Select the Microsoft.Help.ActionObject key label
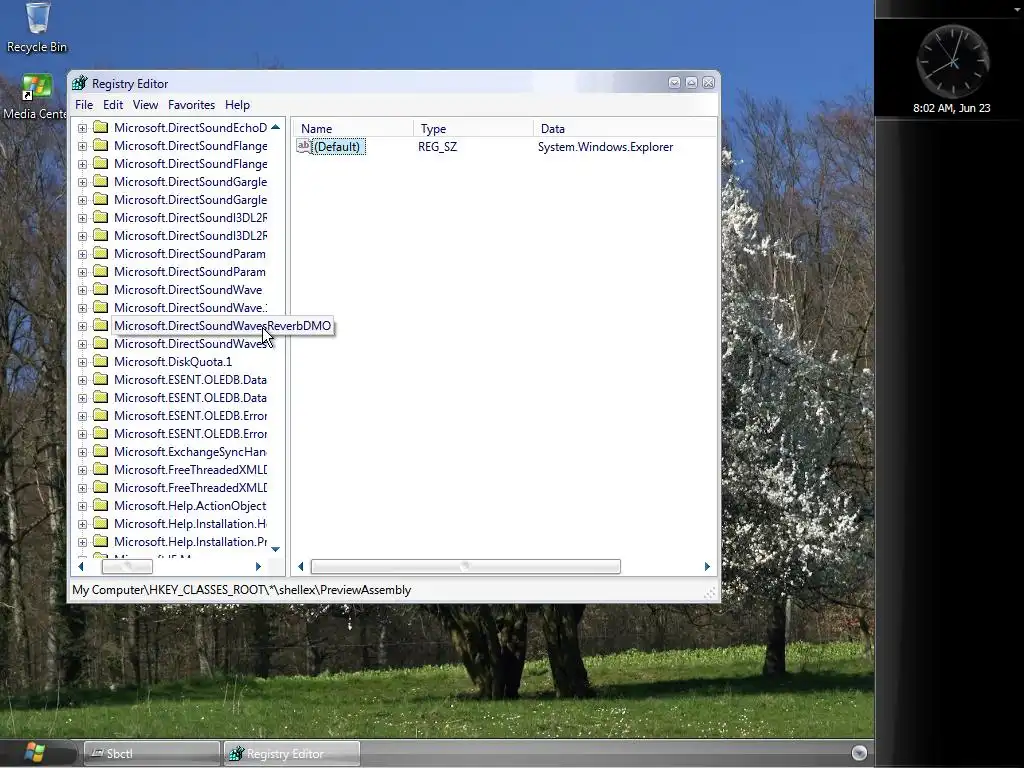The height and width of the screenshot is (768, 1024). [190, 505]
